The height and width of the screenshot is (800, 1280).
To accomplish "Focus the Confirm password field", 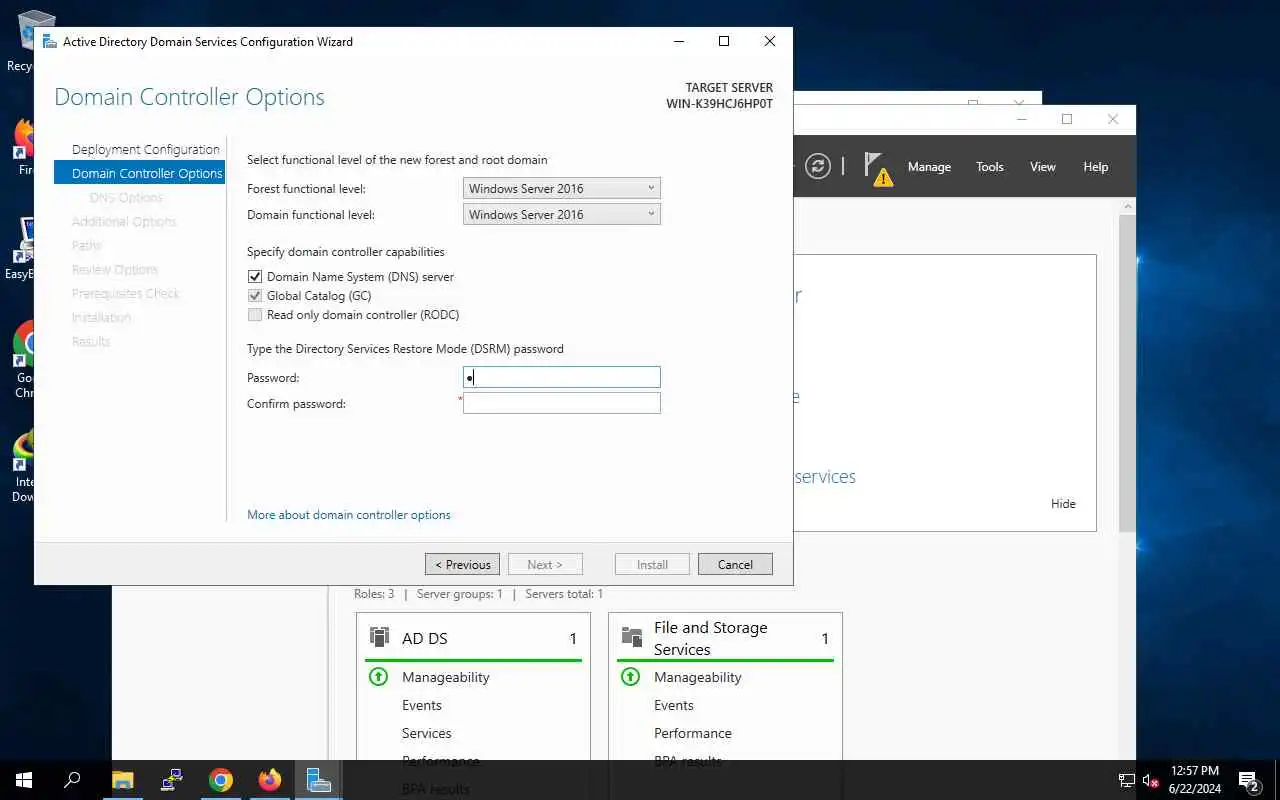I will (x=562, y=403).
